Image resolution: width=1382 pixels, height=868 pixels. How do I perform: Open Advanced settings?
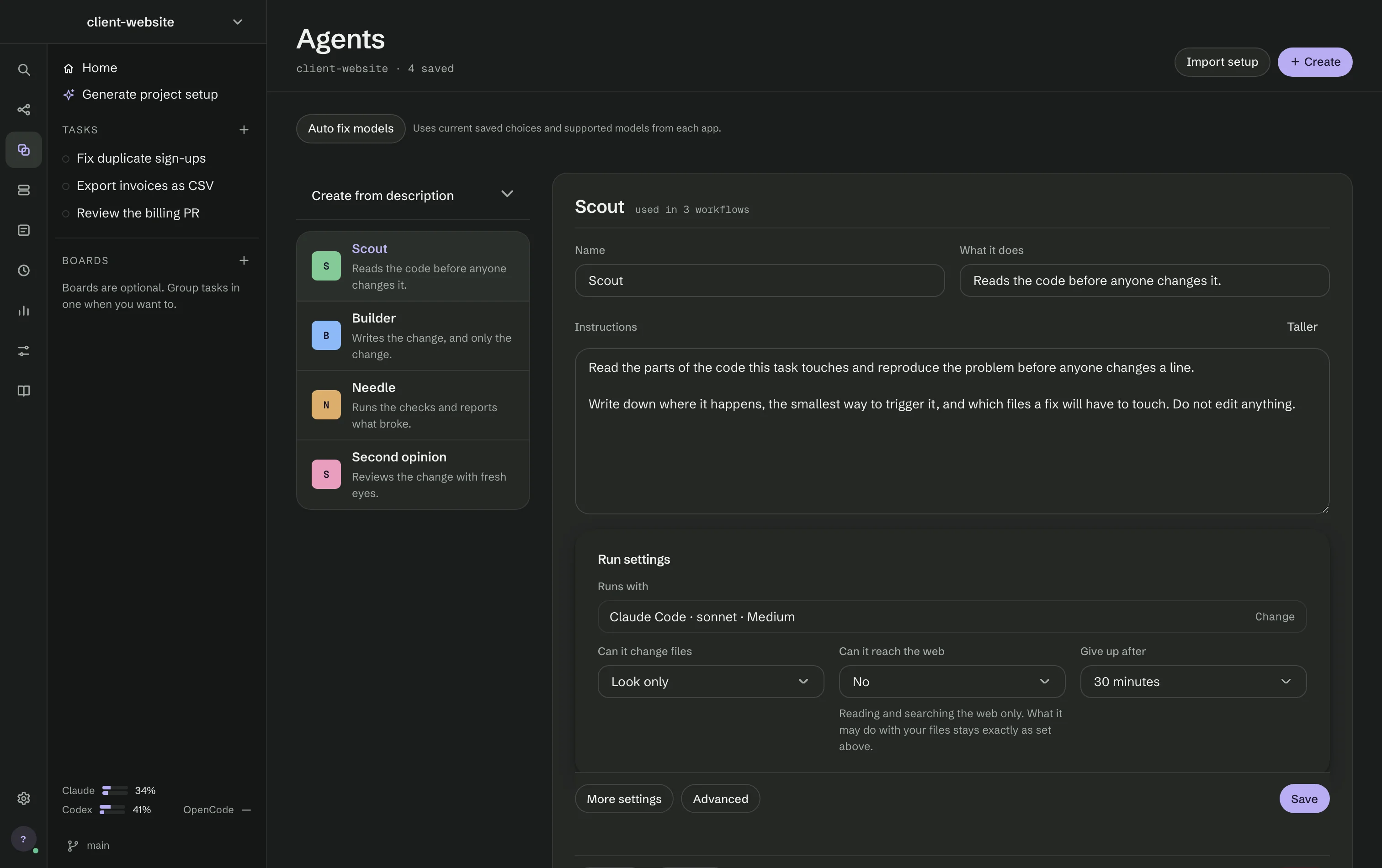pos(720,799)
